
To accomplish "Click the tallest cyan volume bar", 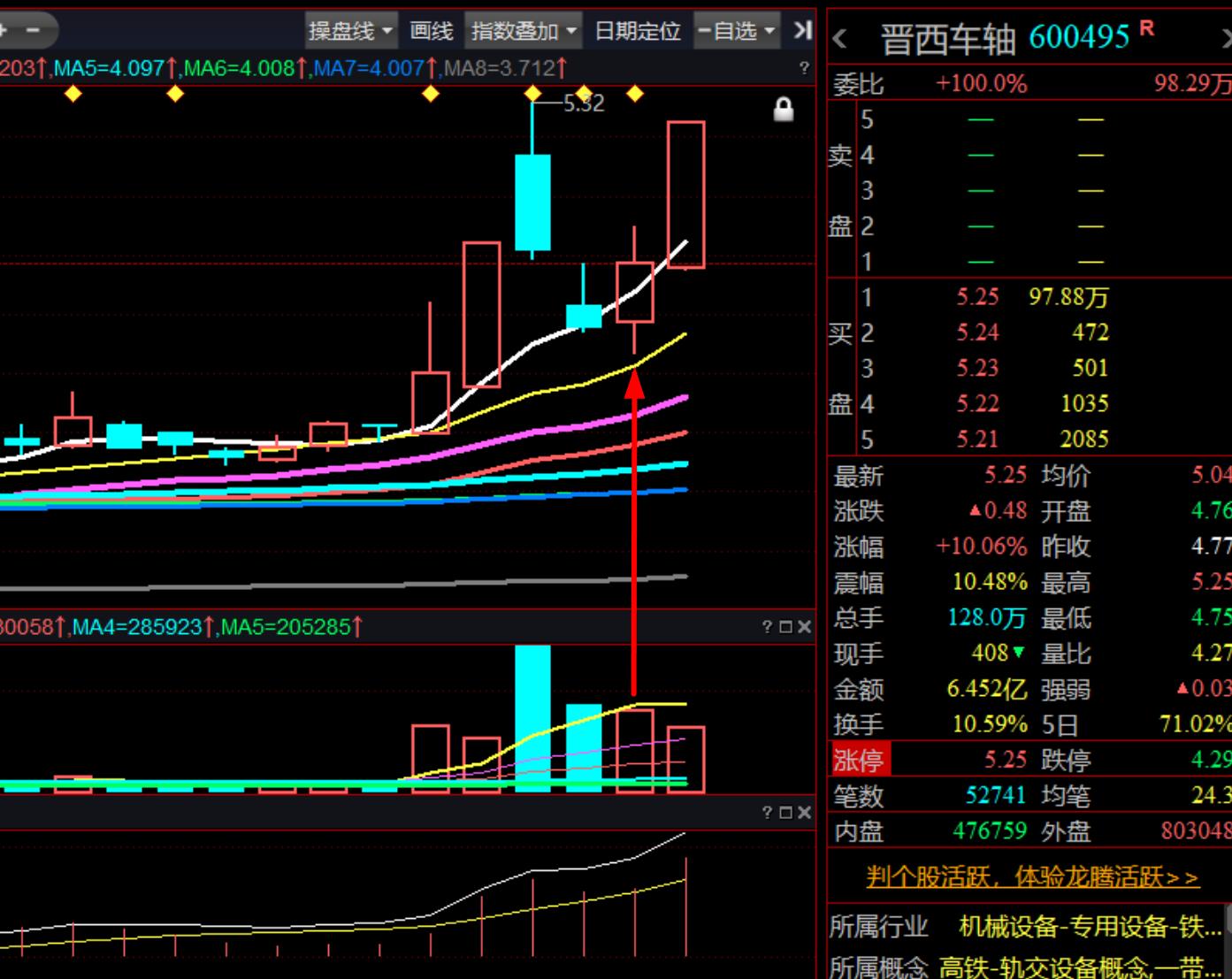I will (x=532, y=718).
